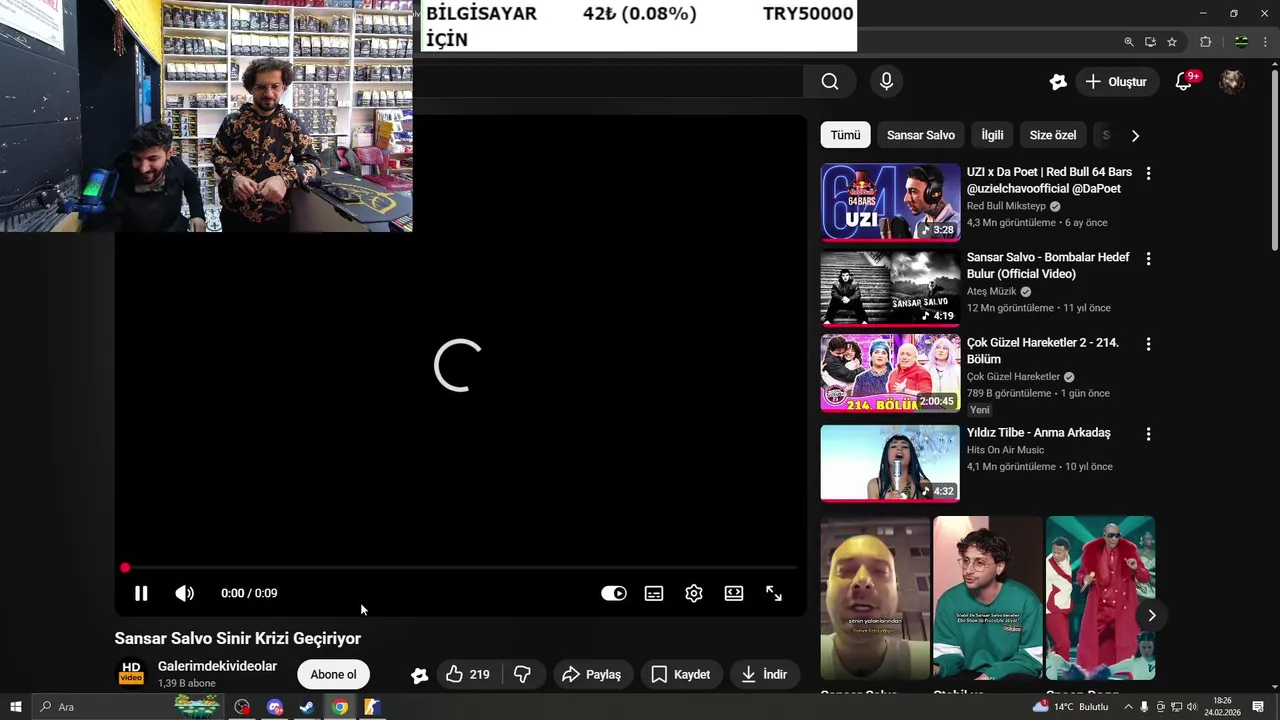This screenshot has height=720, width=1280.
Task: Open options menu for Yıldız Tilbe video
Action: tap(1148, 434)
